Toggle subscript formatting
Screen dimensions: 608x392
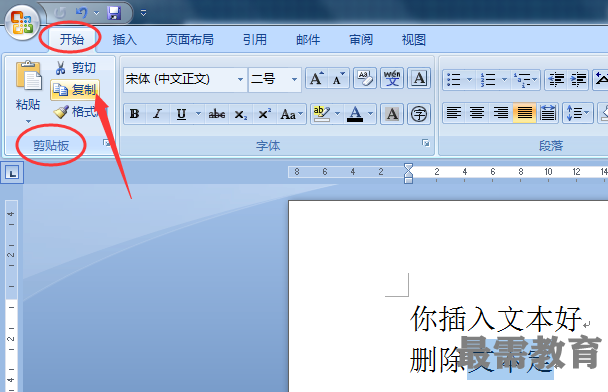(x=240, y=114)
